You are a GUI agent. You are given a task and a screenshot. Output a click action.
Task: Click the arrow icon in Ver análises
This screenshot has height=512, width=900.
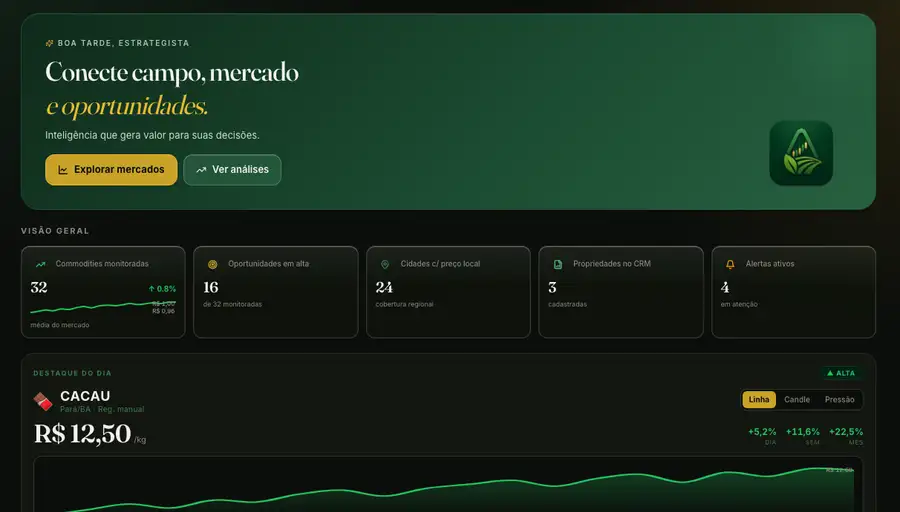point(201,170)
